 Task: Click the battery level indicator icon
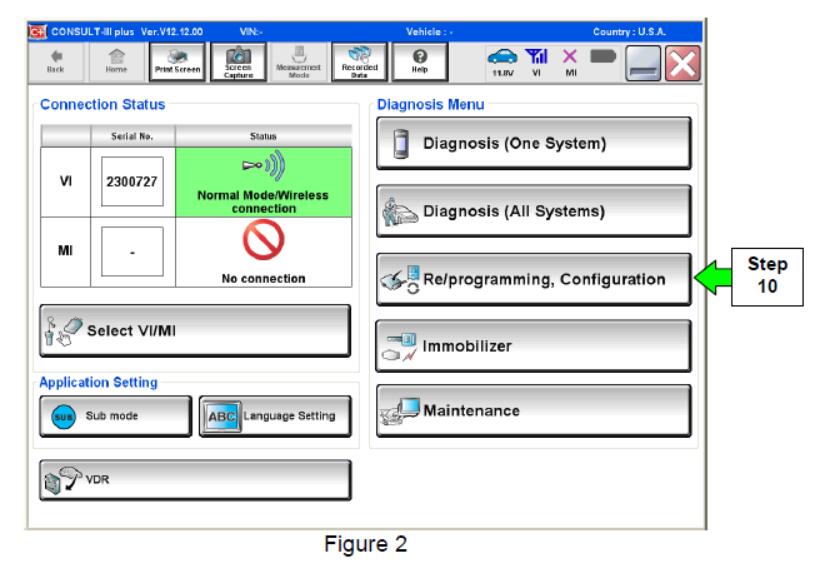[603, 56]
